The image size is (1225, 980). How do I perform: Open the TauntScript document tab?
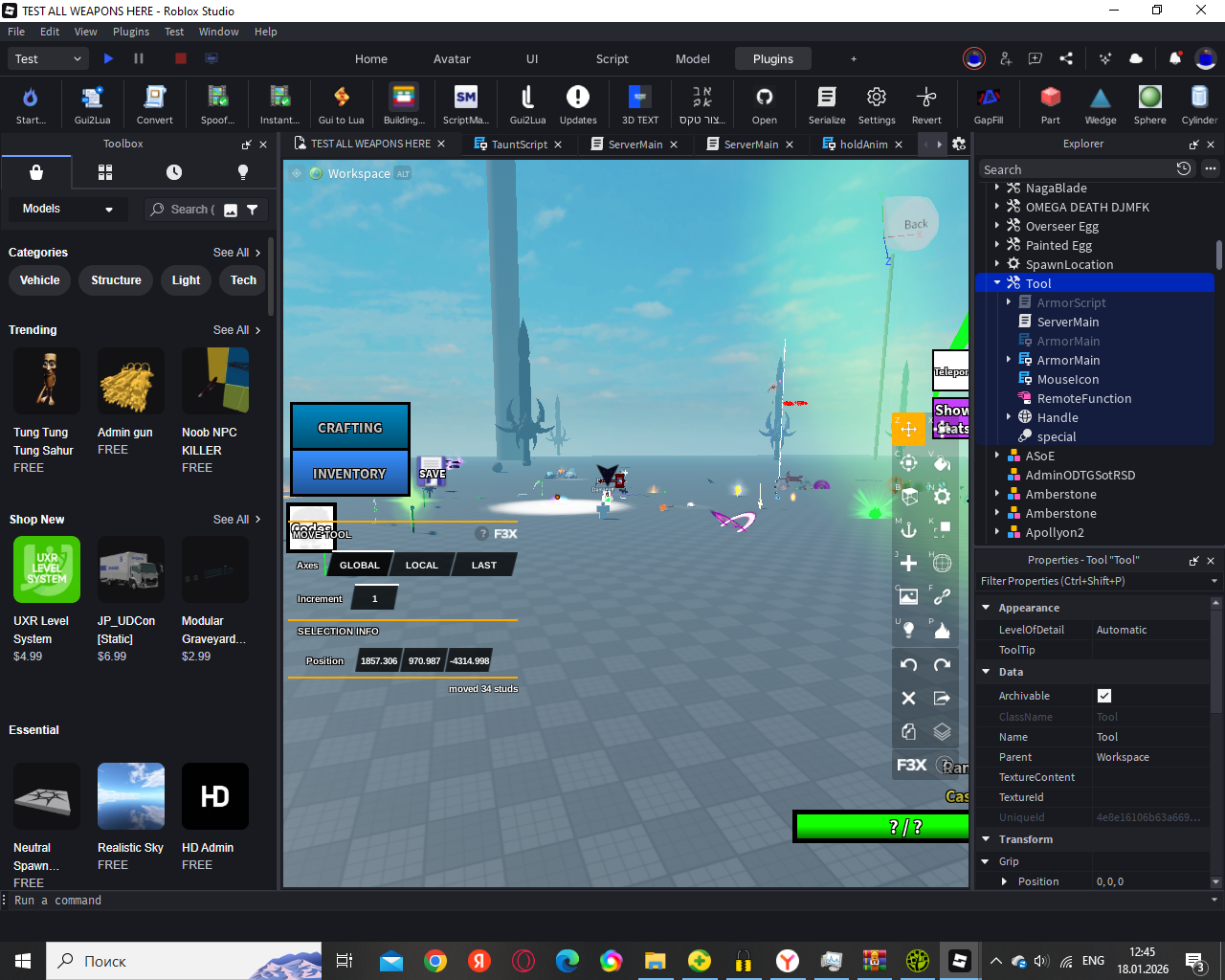pos(520,145)
